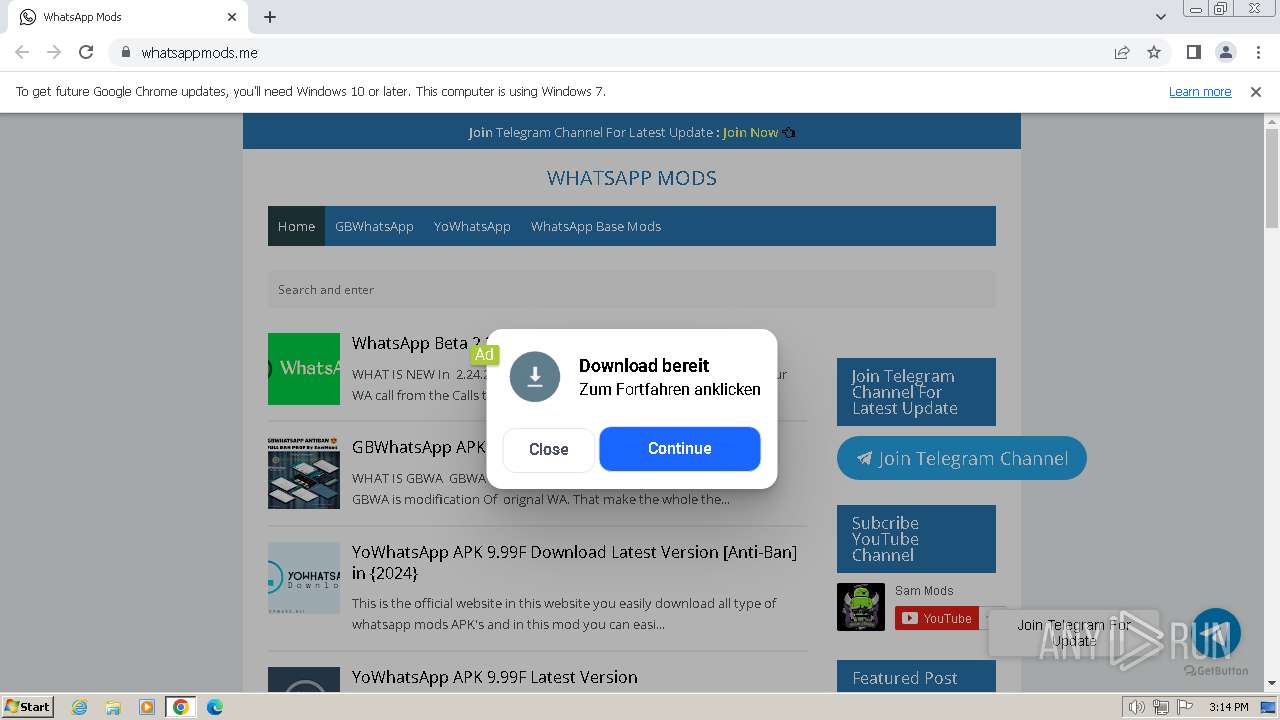The height and width of the screenshot is (720, 1280).
Task: Click the Action Center flag tray icon
Action: 1183,707
